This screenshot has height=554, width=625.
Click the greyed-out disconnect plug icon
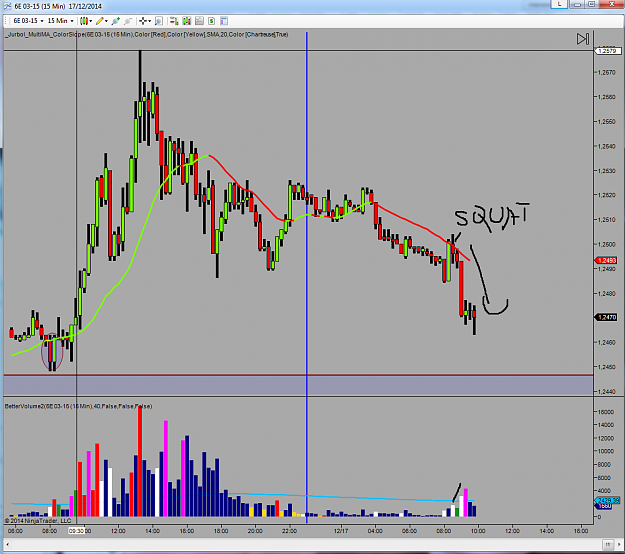pos(128,21)
